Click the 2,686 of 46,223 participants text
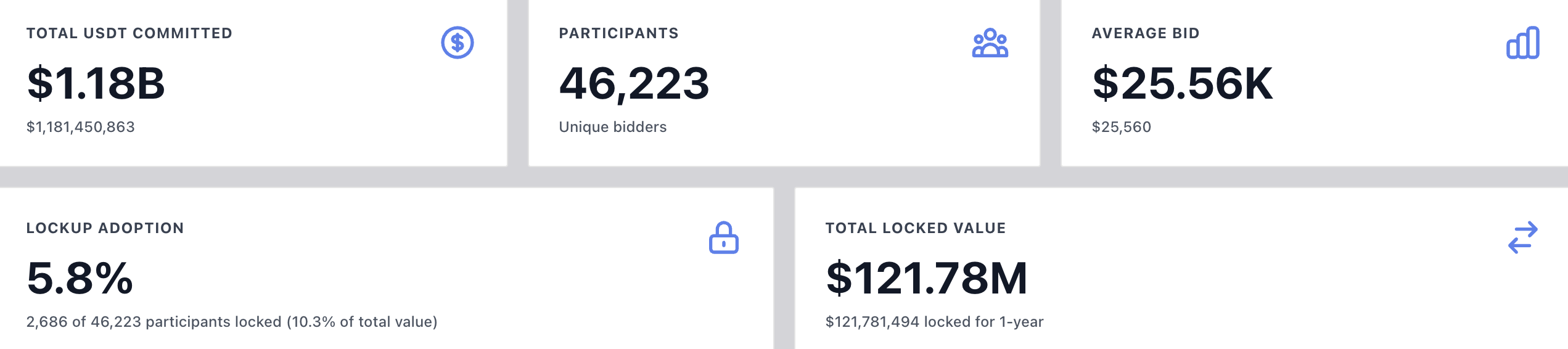The image size is (1568, 349). (232, 322)
